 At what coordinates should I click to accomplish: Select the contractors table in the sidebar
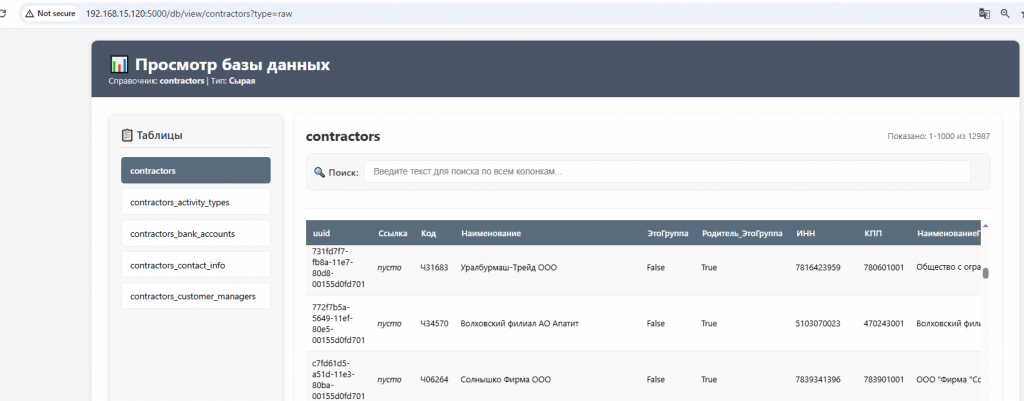click(196, 171)
